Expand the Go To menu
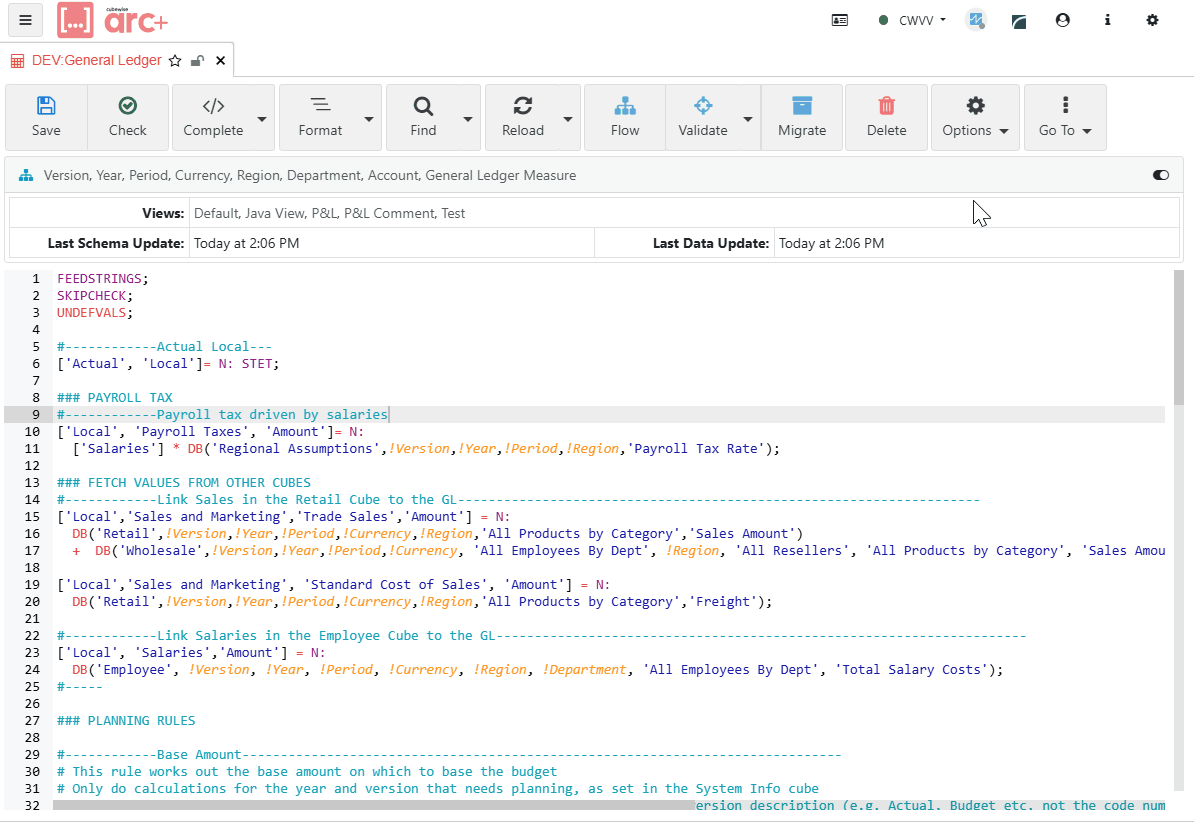The image size is (1194, 828). pos(1065,117)
